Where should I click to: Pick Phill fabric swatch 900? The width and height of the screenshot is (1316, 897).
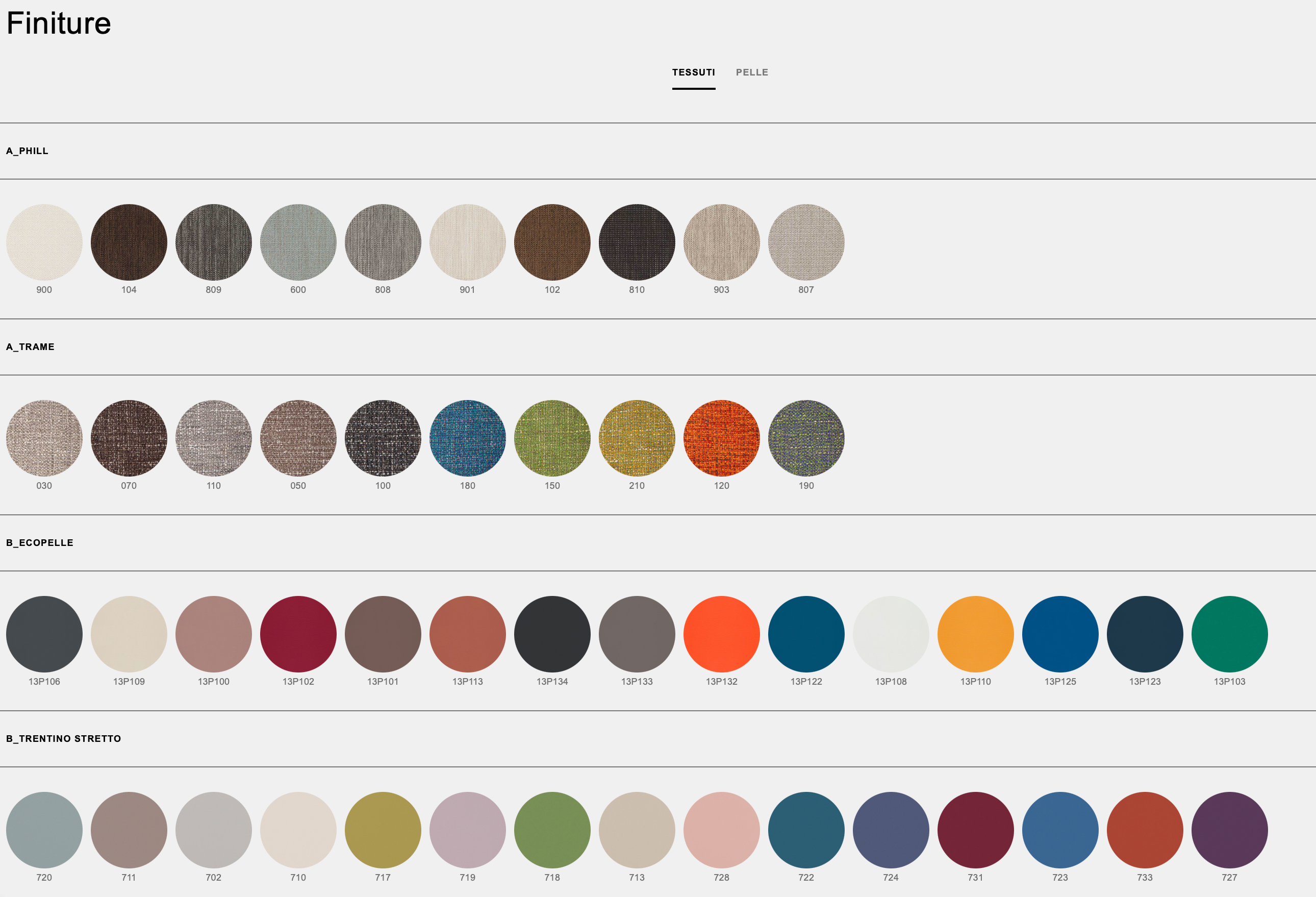(x=44, y=242)
